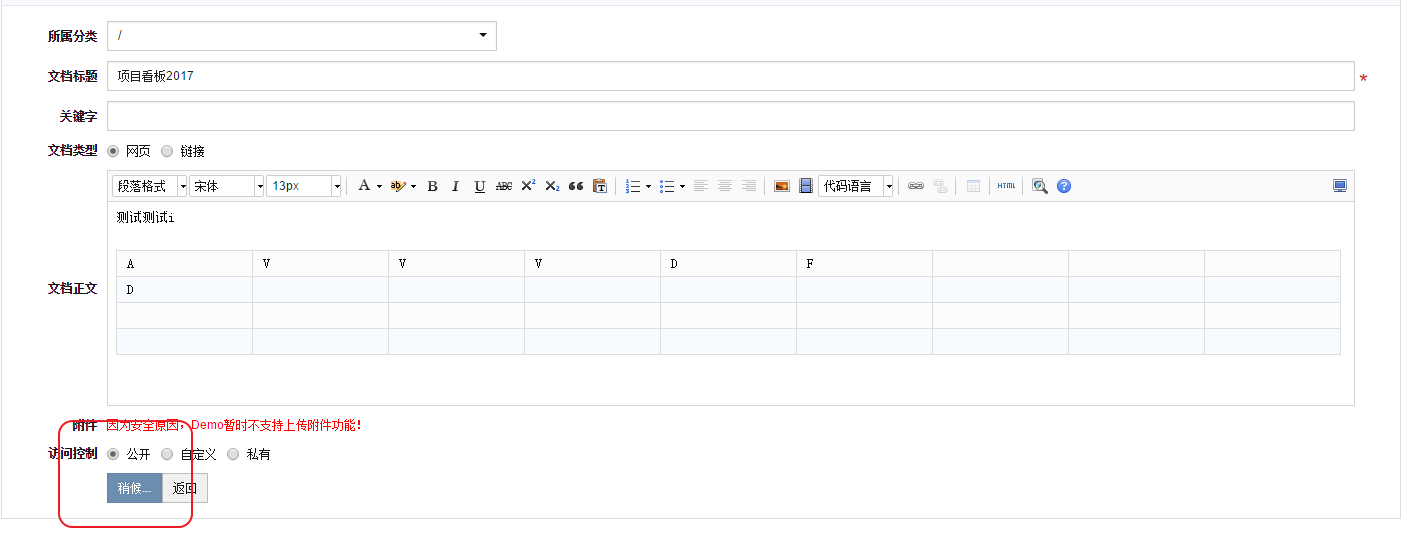
Task: Select the 网页 document type
Action: click(x=113, y=151)
